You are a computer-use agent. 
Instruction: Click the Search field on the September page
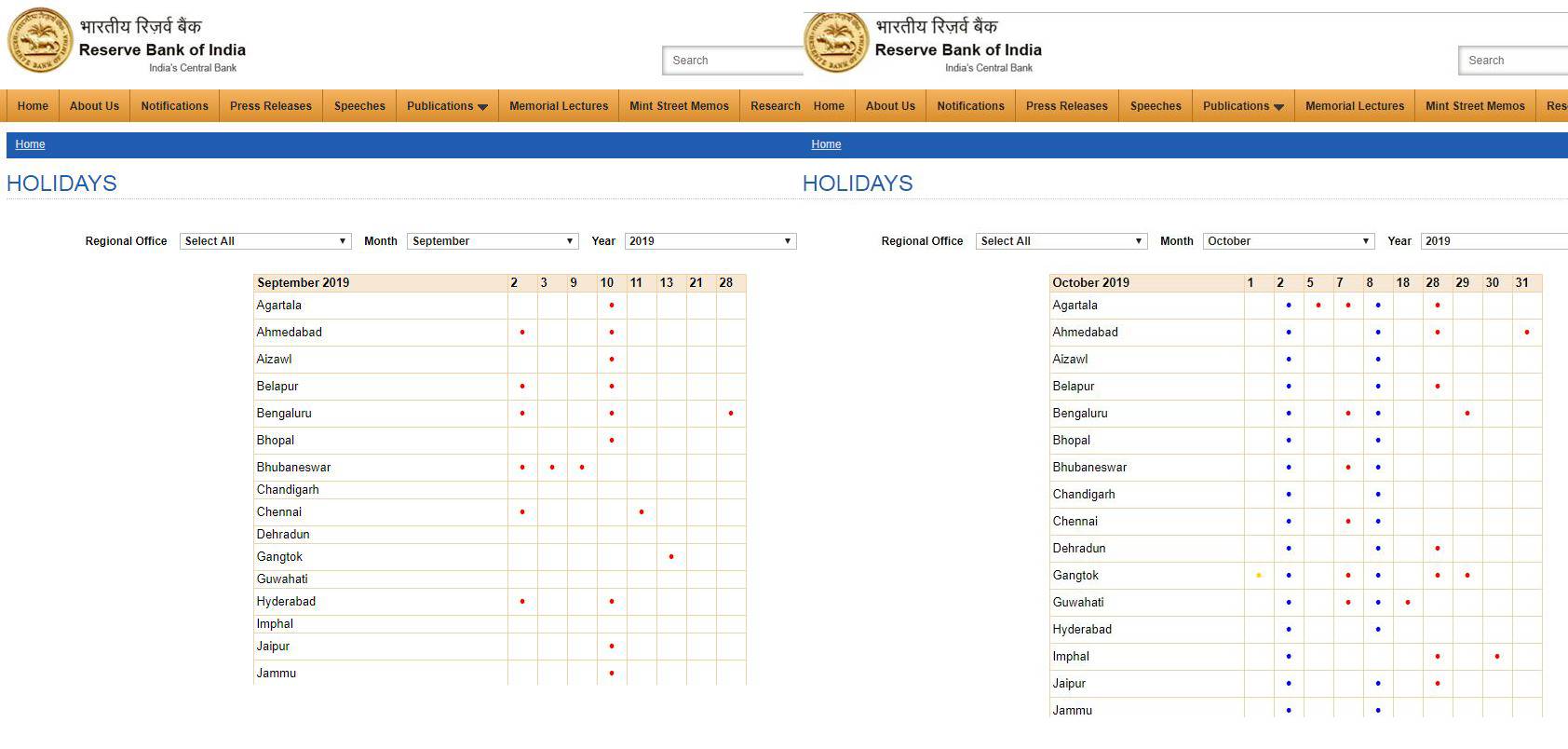coord(733,61)
